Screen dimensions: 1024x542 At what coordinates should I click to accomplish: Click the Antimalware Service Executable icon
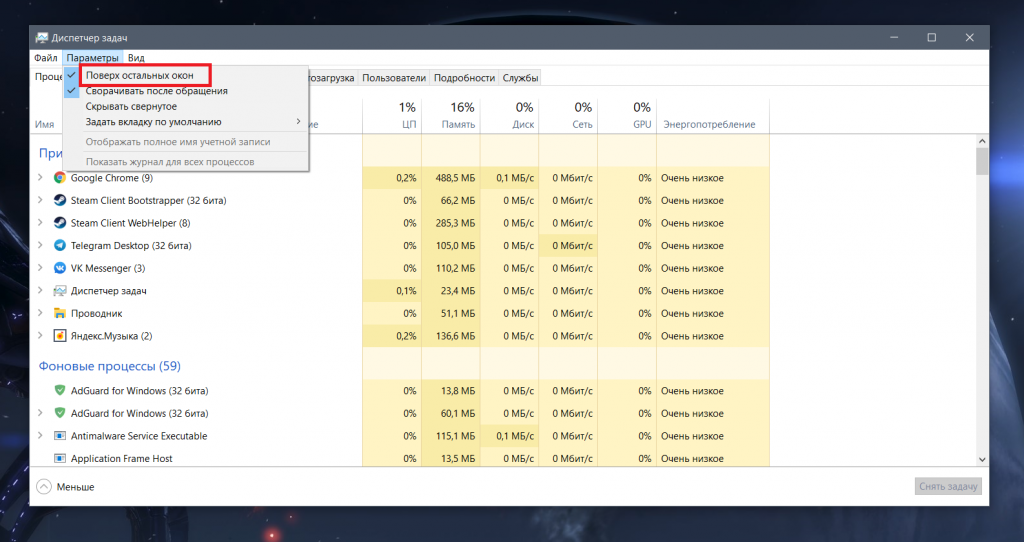(60, 436)
